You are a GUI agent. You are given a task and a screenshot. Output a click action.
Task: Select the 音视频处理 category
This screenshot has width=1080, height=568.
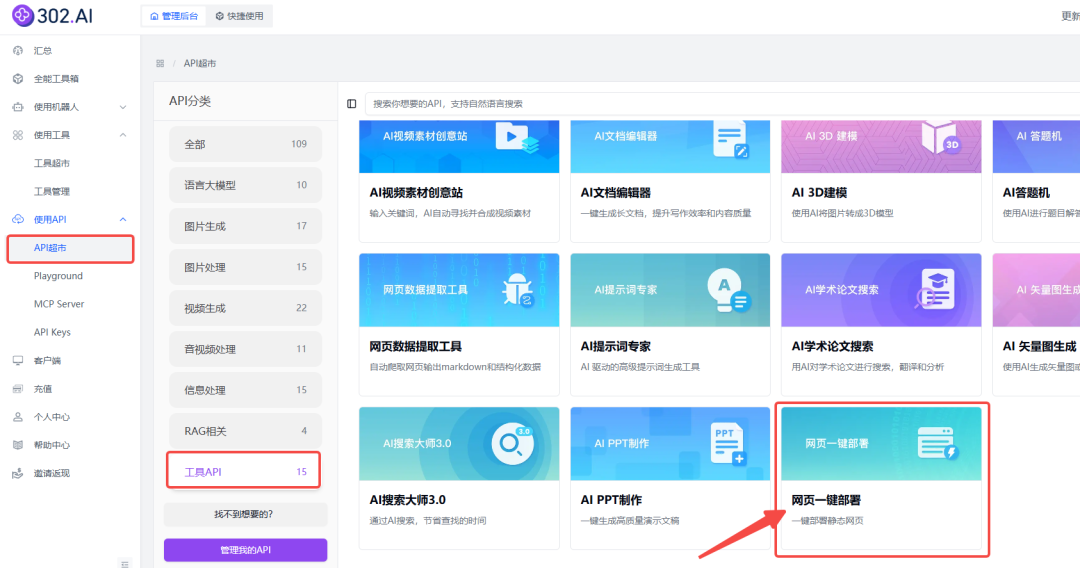(x=245, y=349)
